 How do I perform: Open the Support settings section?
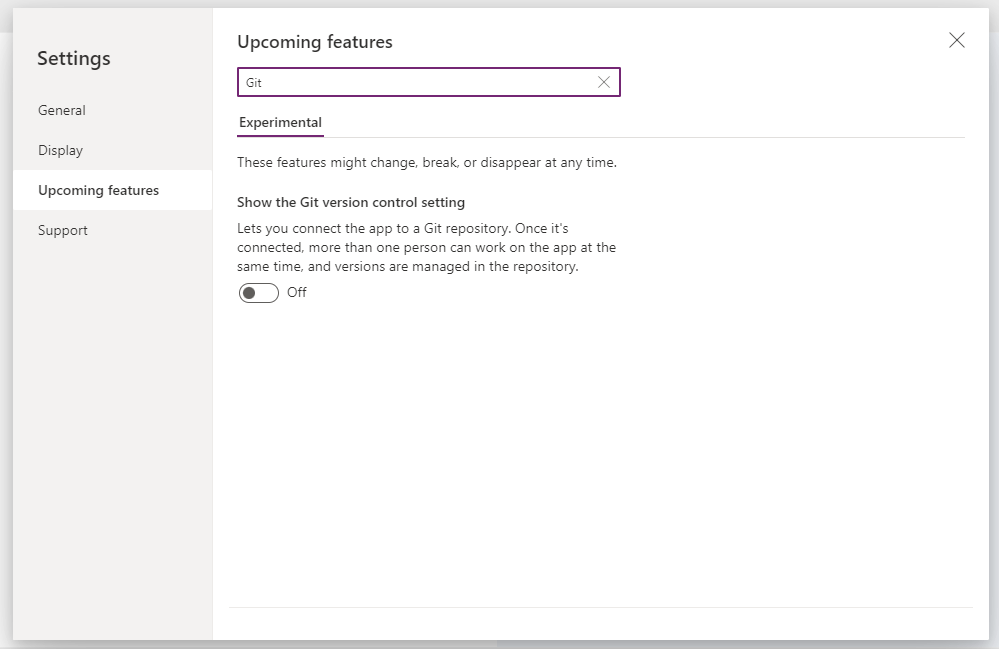click(x=112, y=231)
